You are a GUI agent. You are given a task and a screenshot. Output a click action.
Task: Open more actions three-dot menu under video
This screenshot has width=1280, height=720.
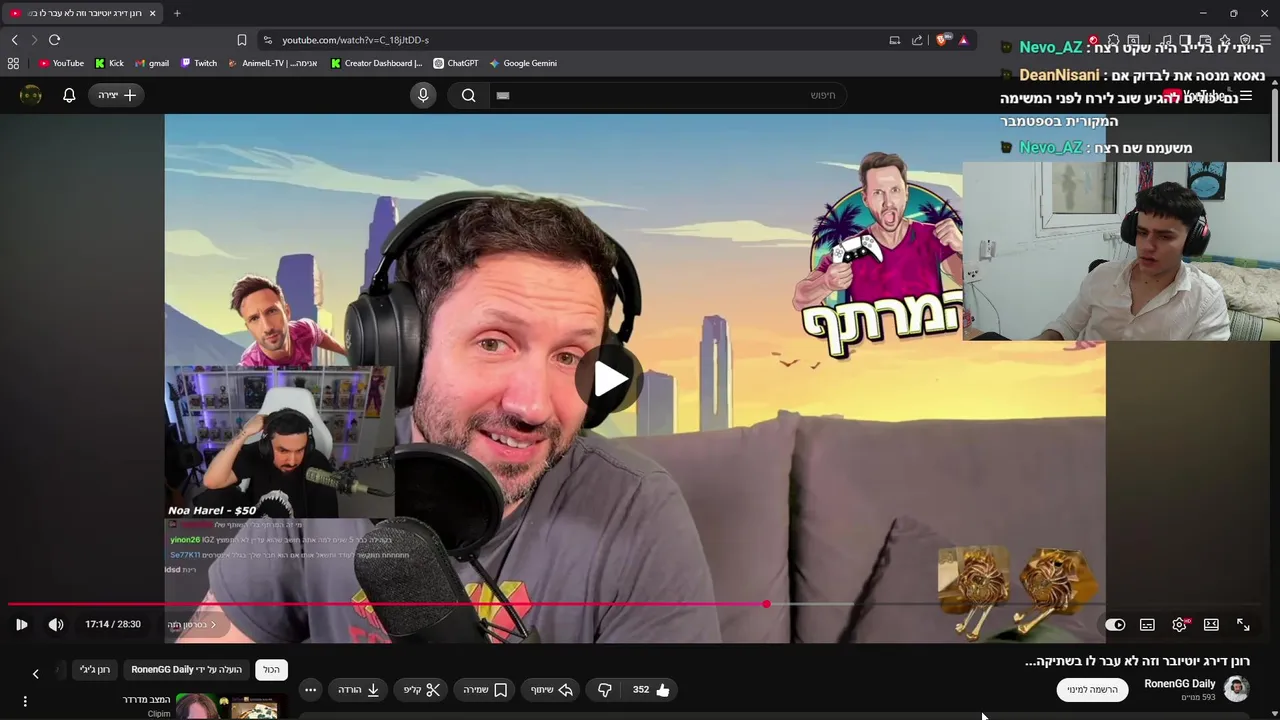tap(310, 690)
